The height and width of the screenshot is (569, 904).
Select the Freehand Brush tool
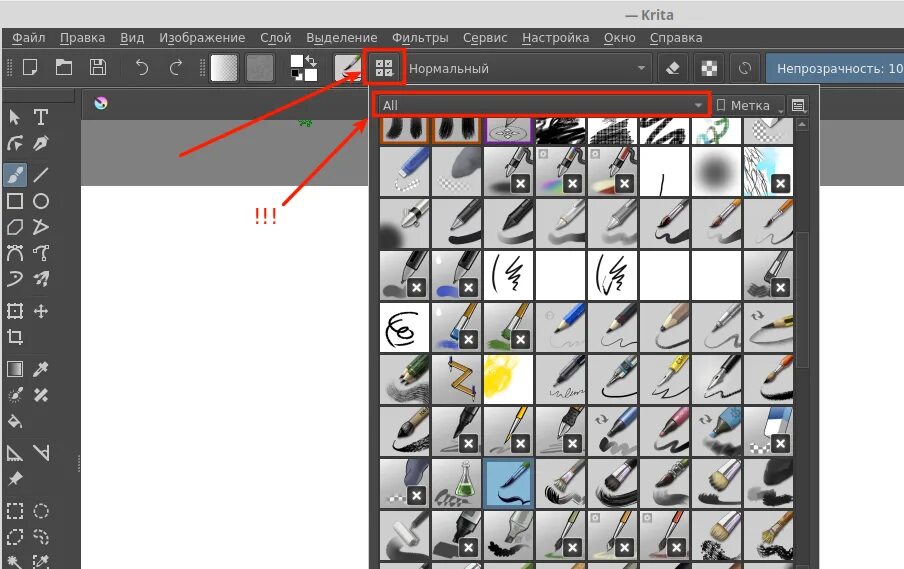(15, 174)
